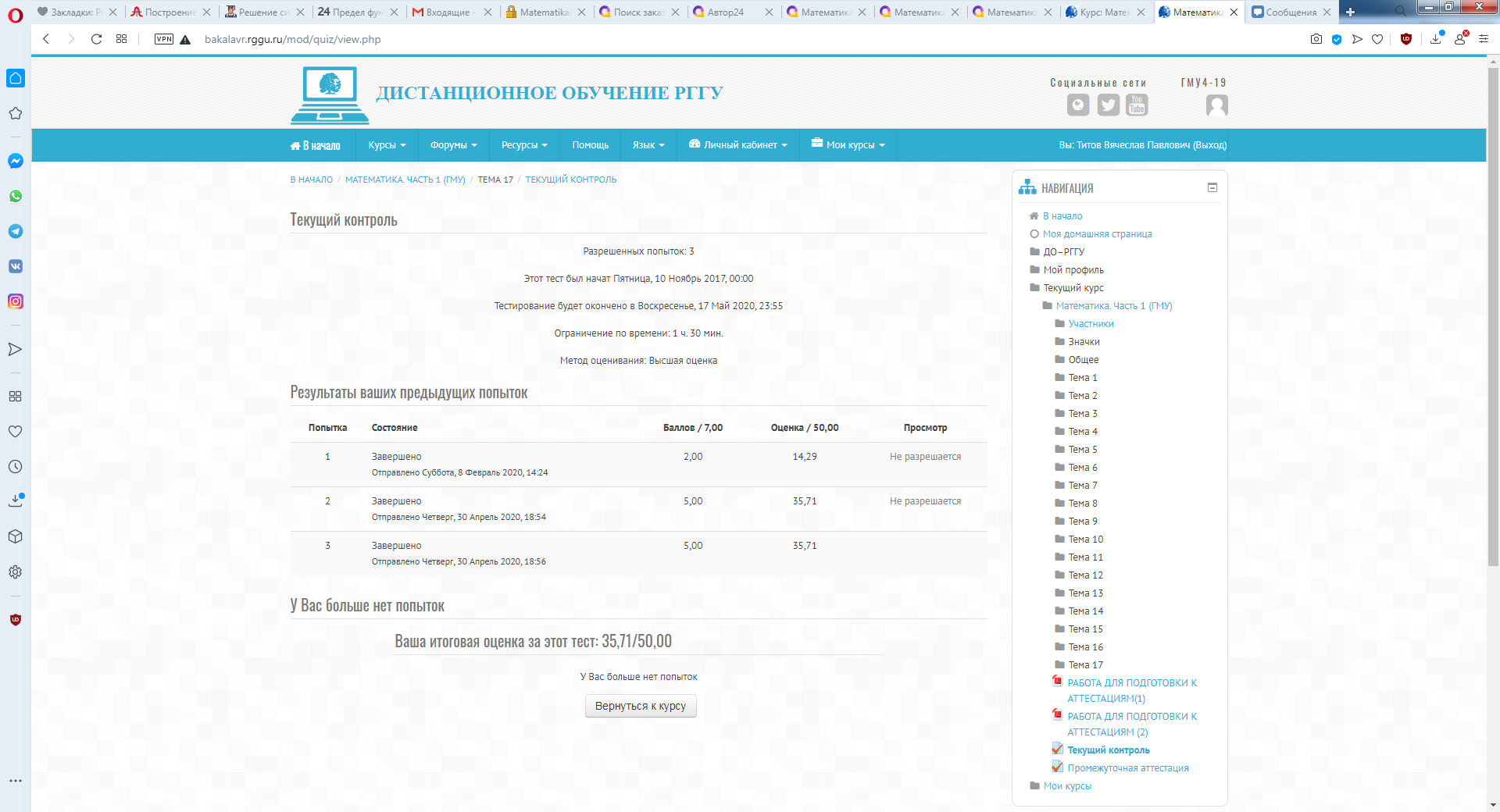The image size is (1500, 812).
Task: Open Telegram sidebar panel
Action: [x=16, y=231]
